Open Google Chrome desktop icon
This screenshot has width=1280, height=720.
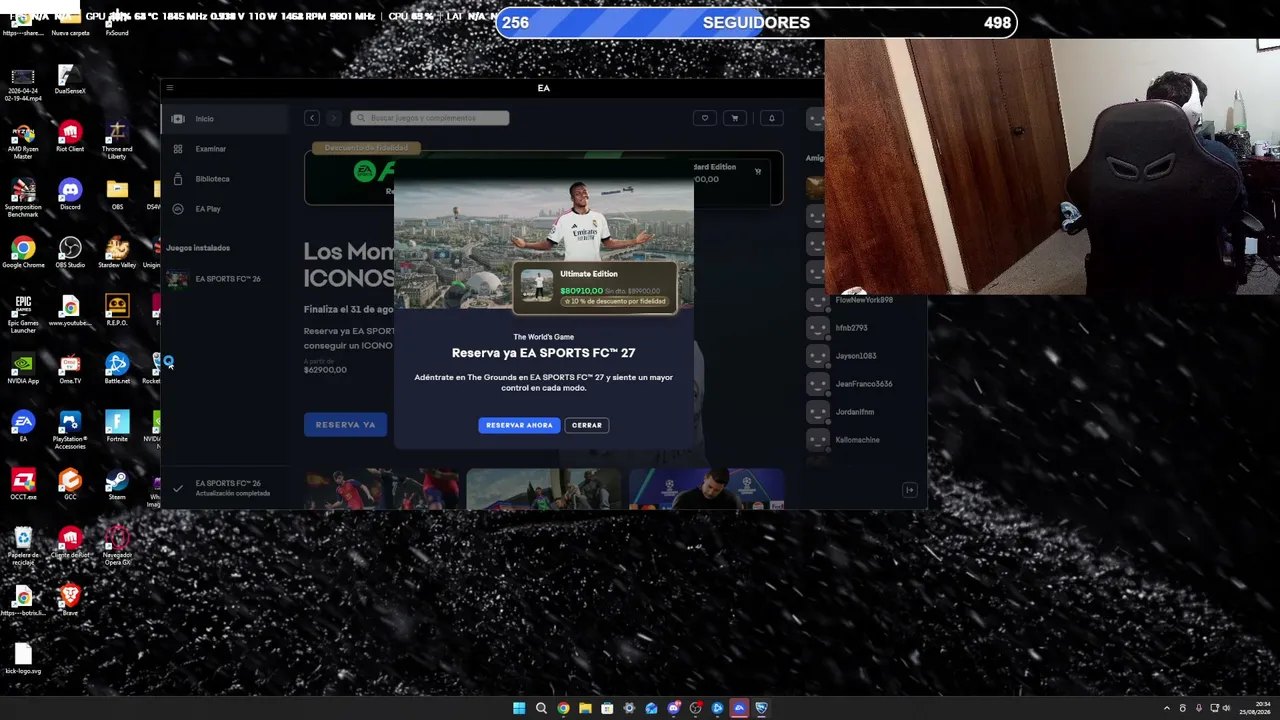pos(23,253)
